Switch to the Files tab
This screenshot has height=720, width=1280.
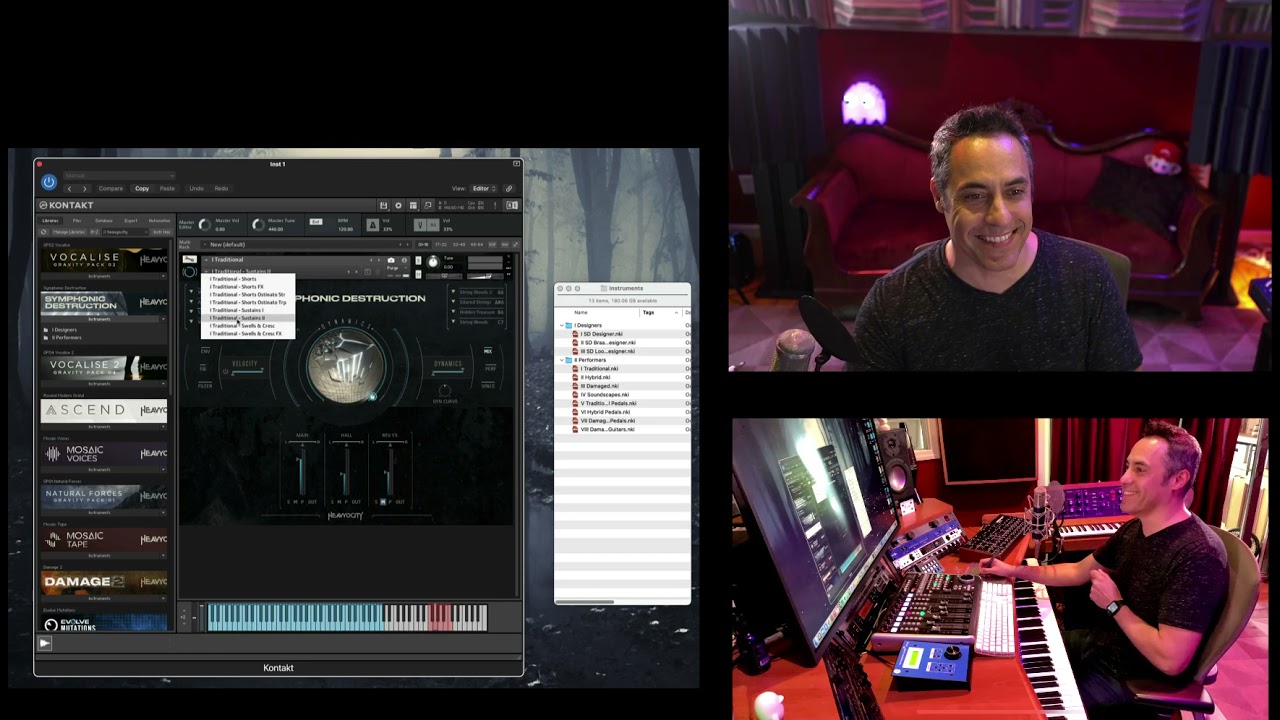pos(77,221)
